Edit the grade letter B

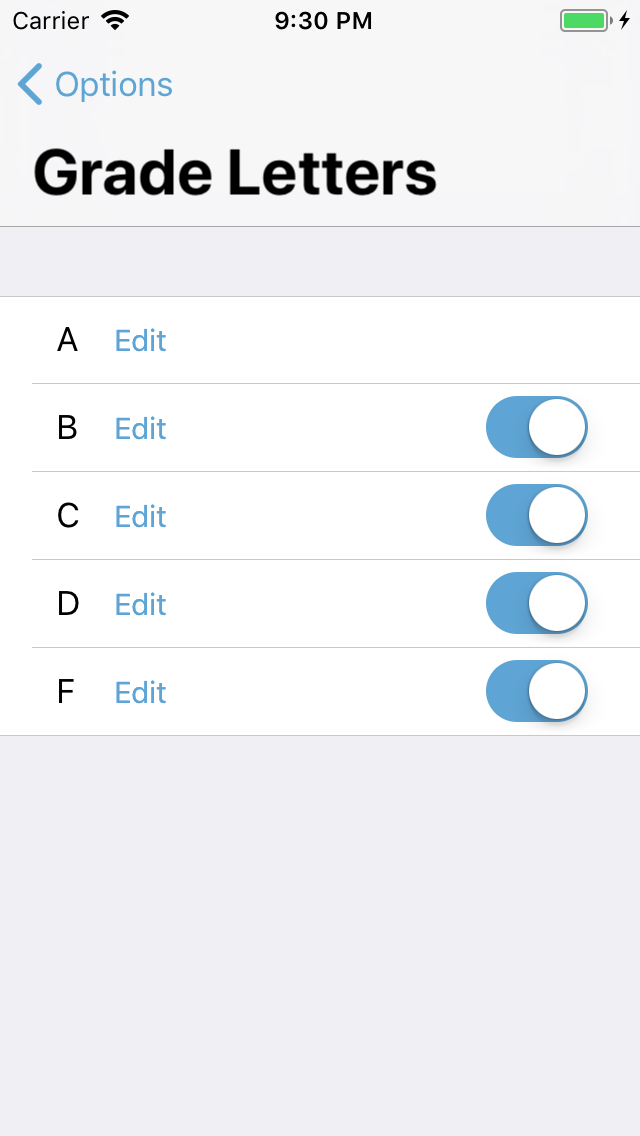[x=139, y=428]
